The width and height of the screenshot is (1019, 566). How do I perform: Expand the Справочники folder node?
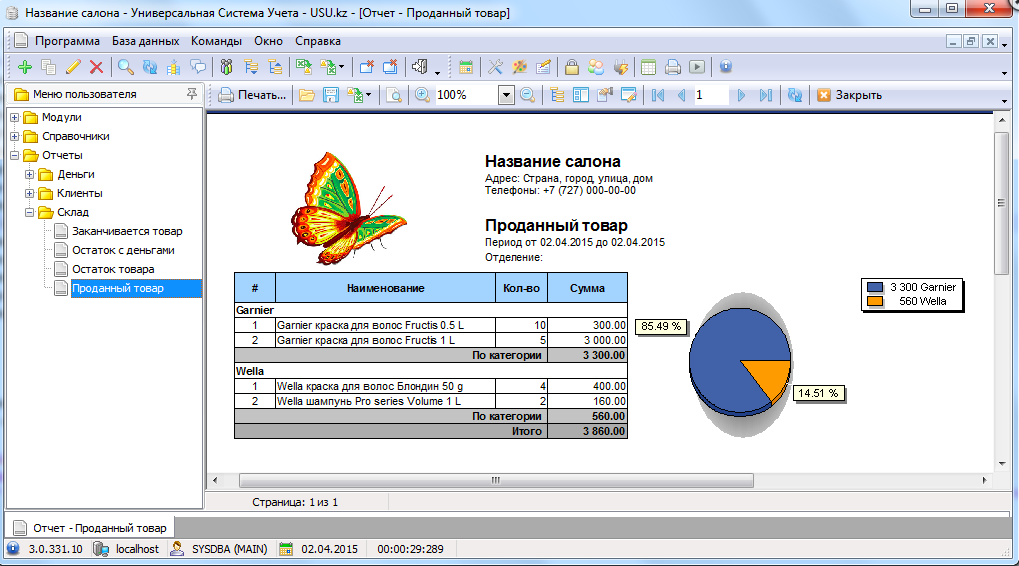tap(14, 136)
